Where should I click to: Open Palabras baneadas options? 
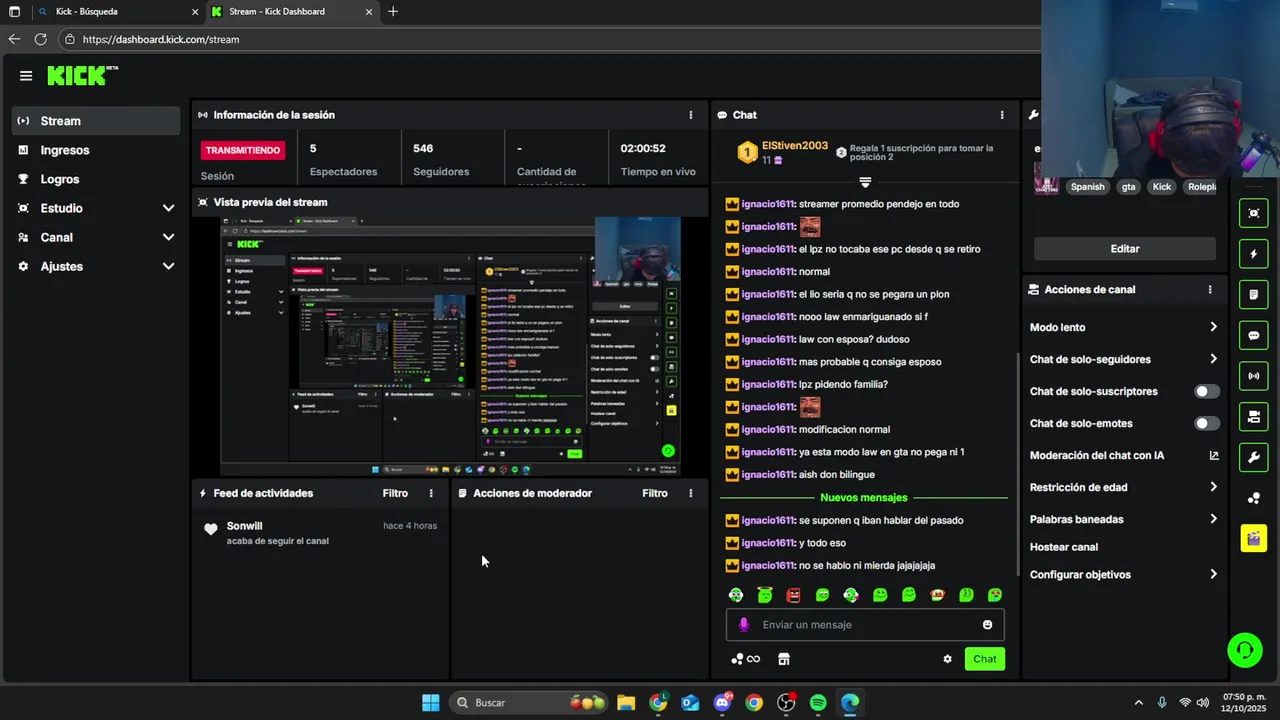point(1124,520)
